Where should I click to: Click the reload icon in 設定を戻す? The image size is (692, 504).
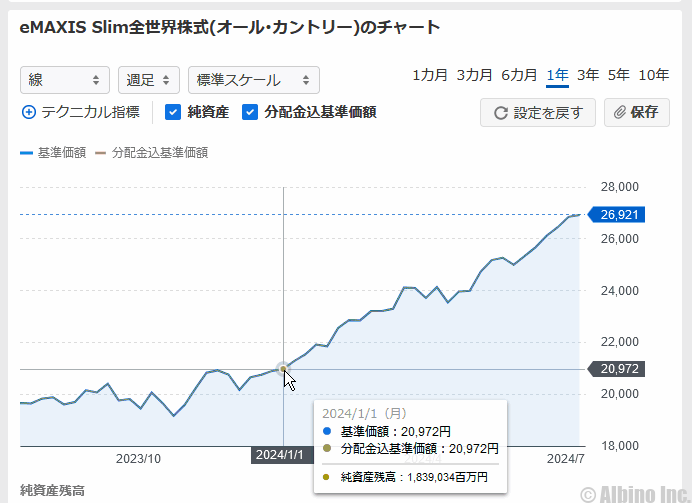[x=500, y=113]
